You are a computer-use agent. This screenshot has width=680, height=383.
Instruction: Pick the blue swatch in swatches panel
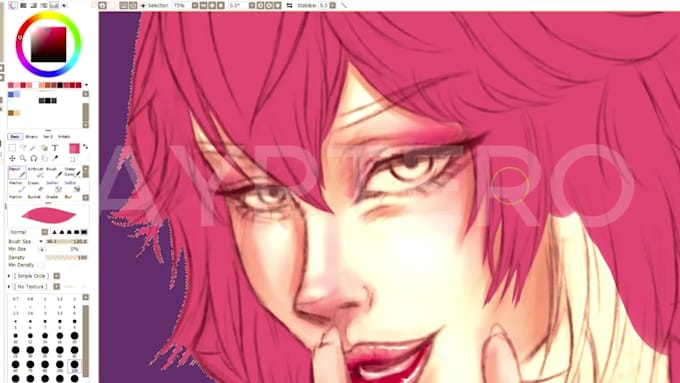point(11,94)
